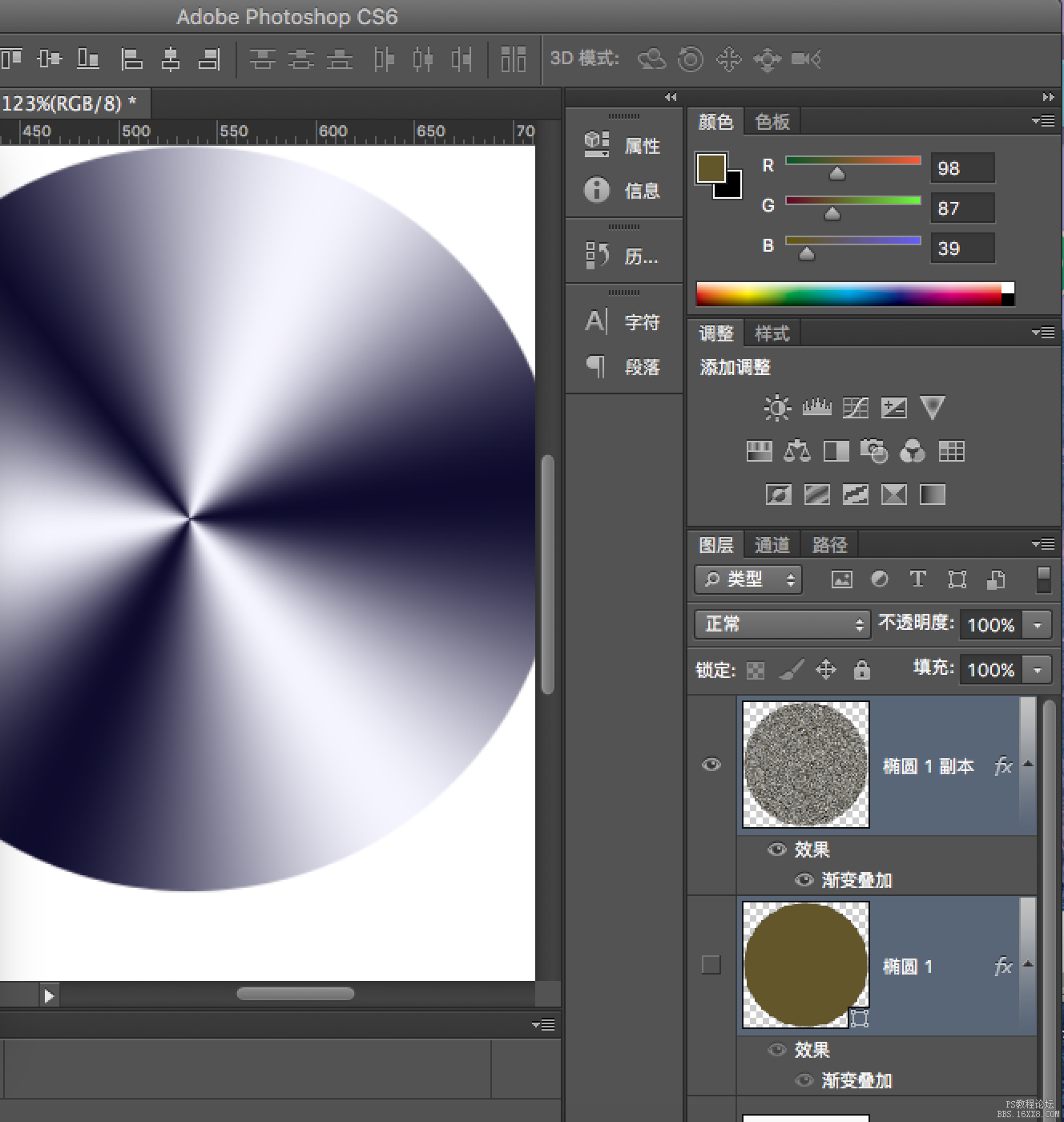Switch to the 路径 tab
1064x1122 pixels.
click(x=829, y=545)
